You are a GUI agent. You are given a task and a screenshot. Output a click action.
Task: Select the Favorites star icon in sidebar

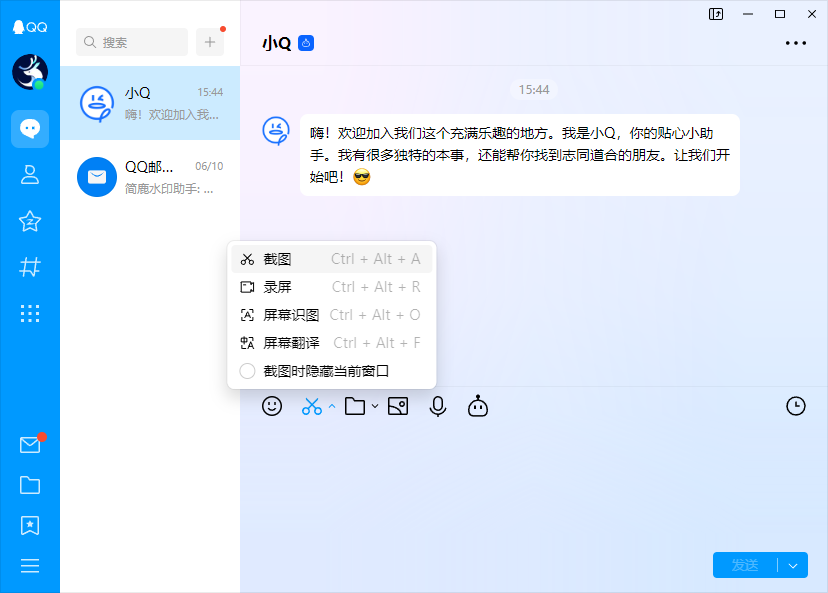click(x=30, y=222)
